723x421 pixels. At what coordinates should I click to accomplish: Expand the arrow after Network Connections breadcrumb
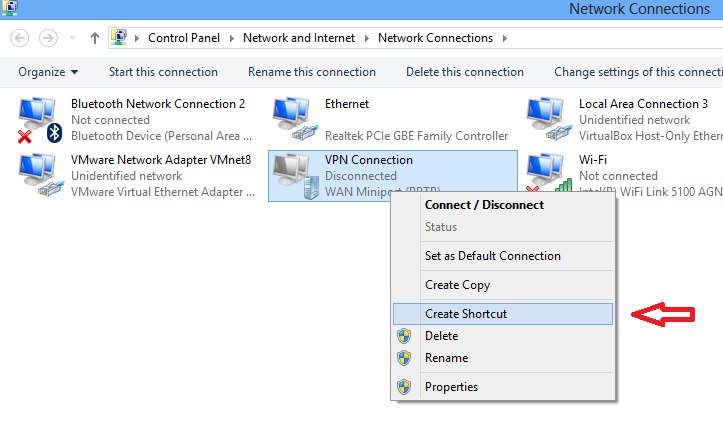pos(504,38)
